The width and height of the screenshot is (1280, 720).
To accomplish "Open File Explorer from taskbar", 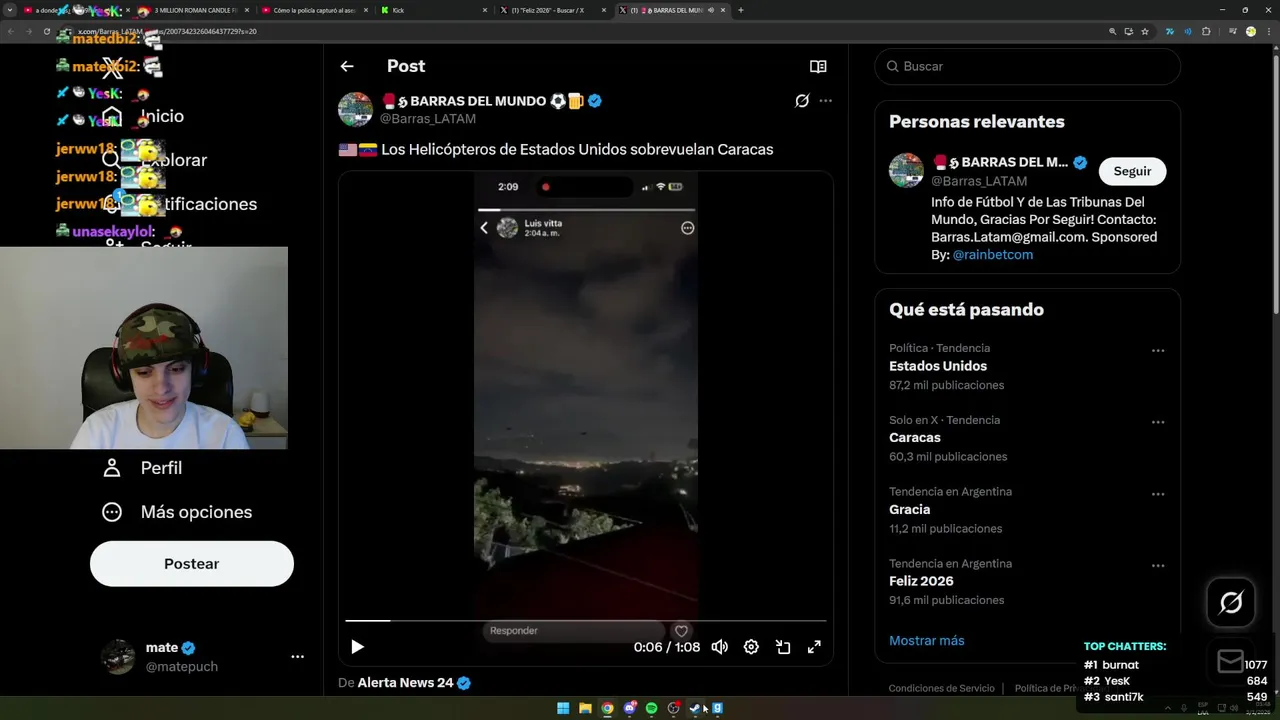I will (585, 708).
